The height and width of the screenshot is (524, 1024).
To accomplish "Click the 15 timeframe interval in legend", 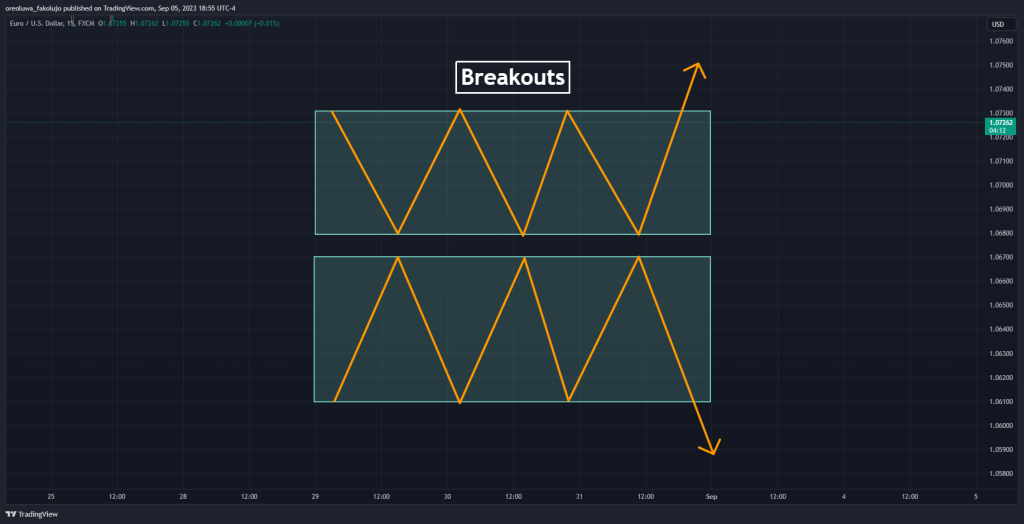I will tap(70, 24).
